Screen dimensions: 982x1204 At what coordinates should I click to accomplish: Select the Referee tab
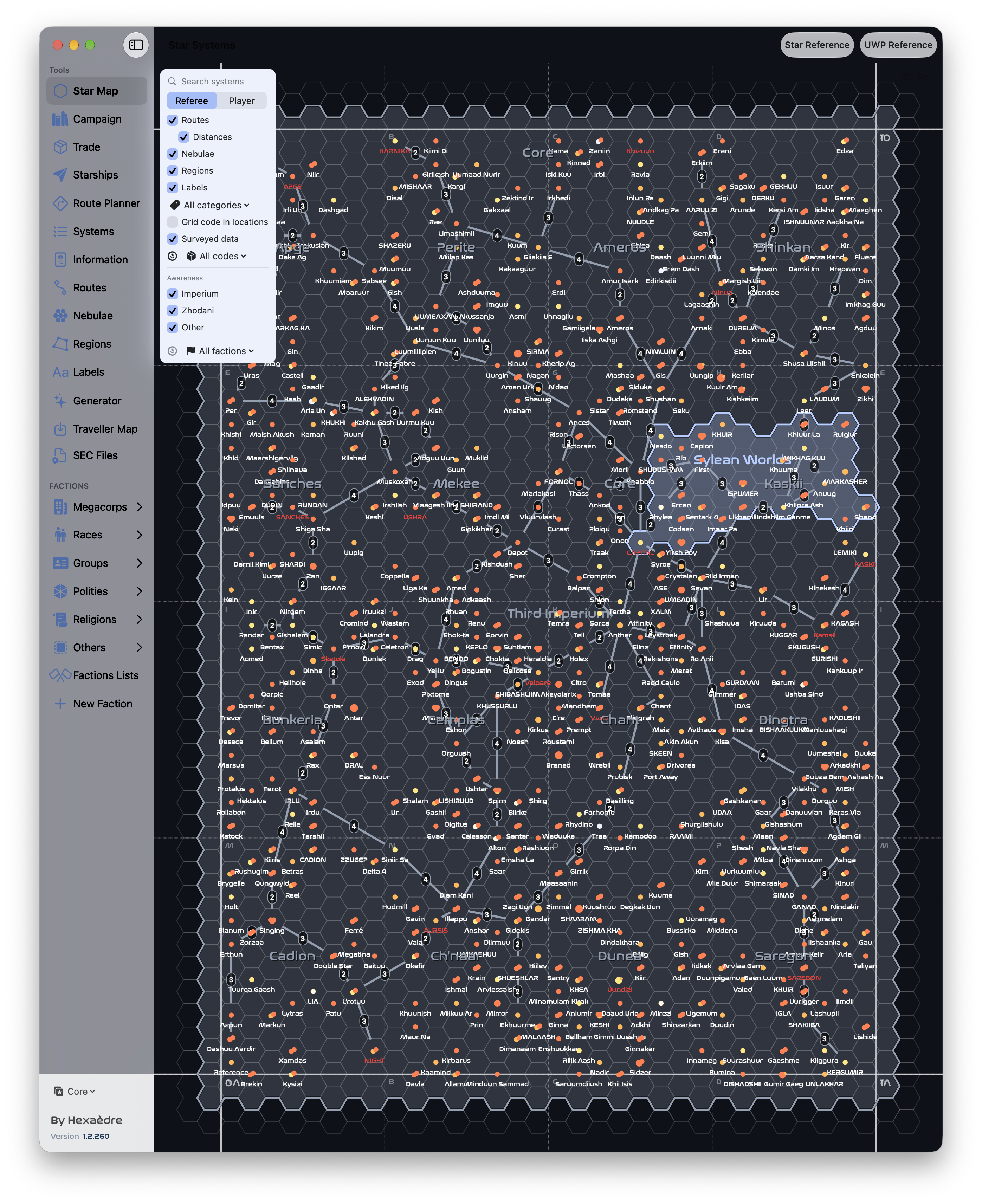coord(192,101)
